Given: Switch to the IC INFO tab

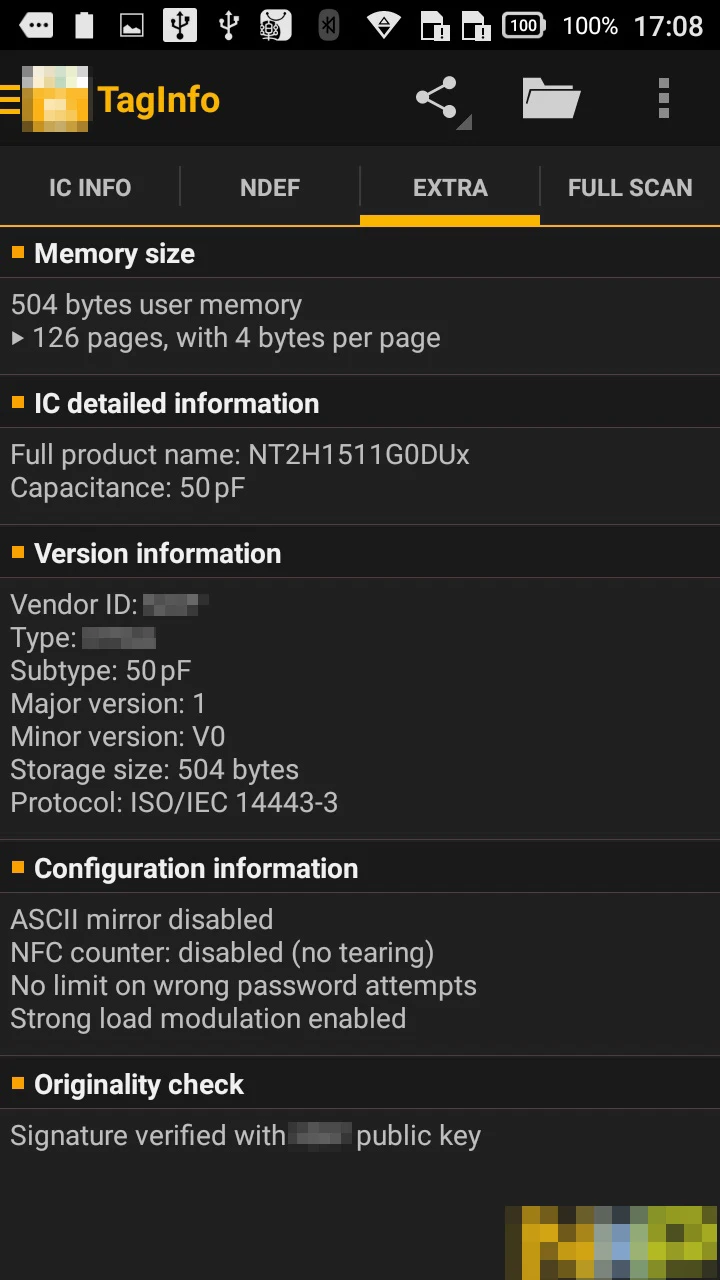Looking at the screenshot, I should [90, 187].
